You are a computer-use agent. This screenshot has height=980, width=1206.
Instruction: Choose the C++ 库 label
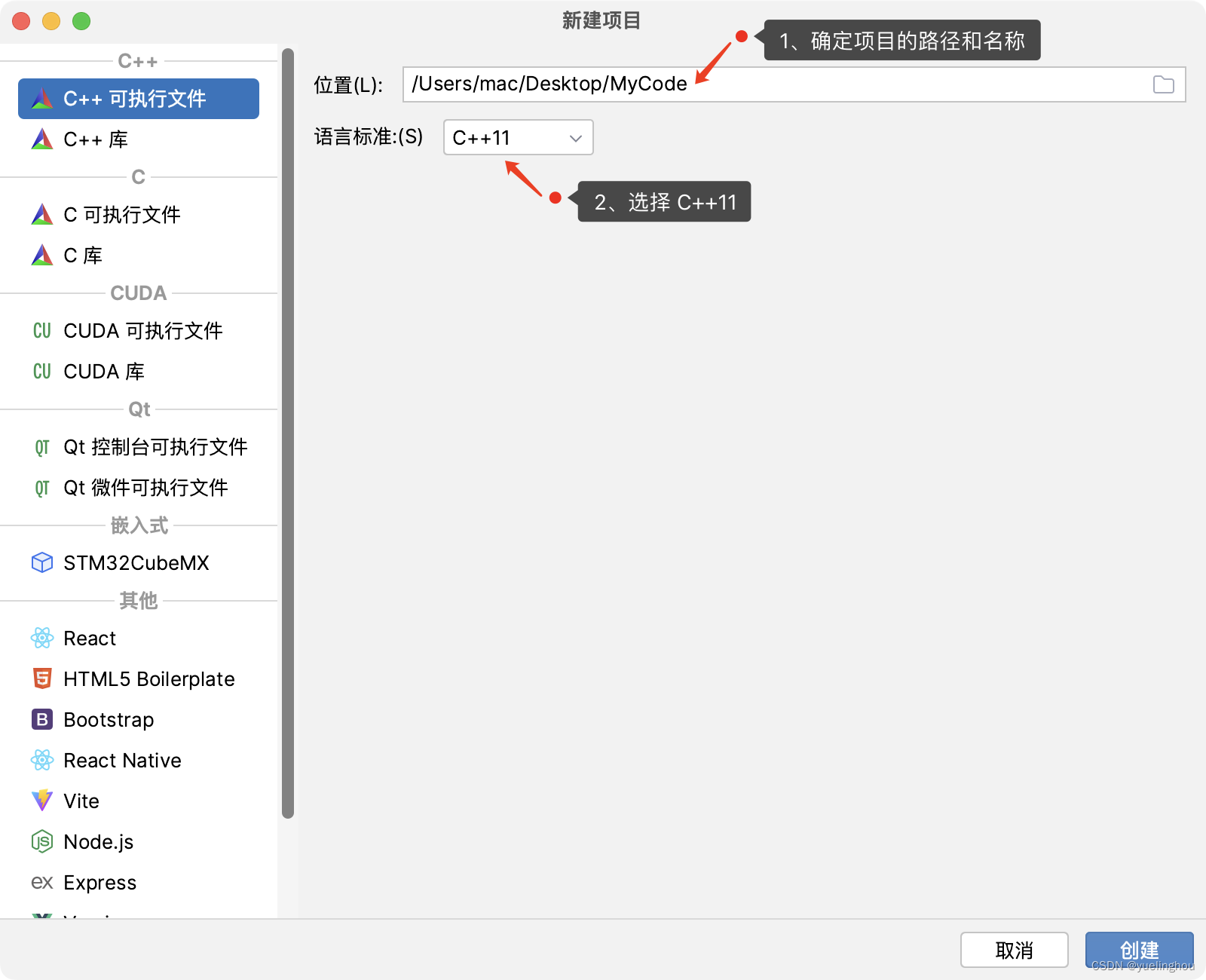(x=96, y=139)
